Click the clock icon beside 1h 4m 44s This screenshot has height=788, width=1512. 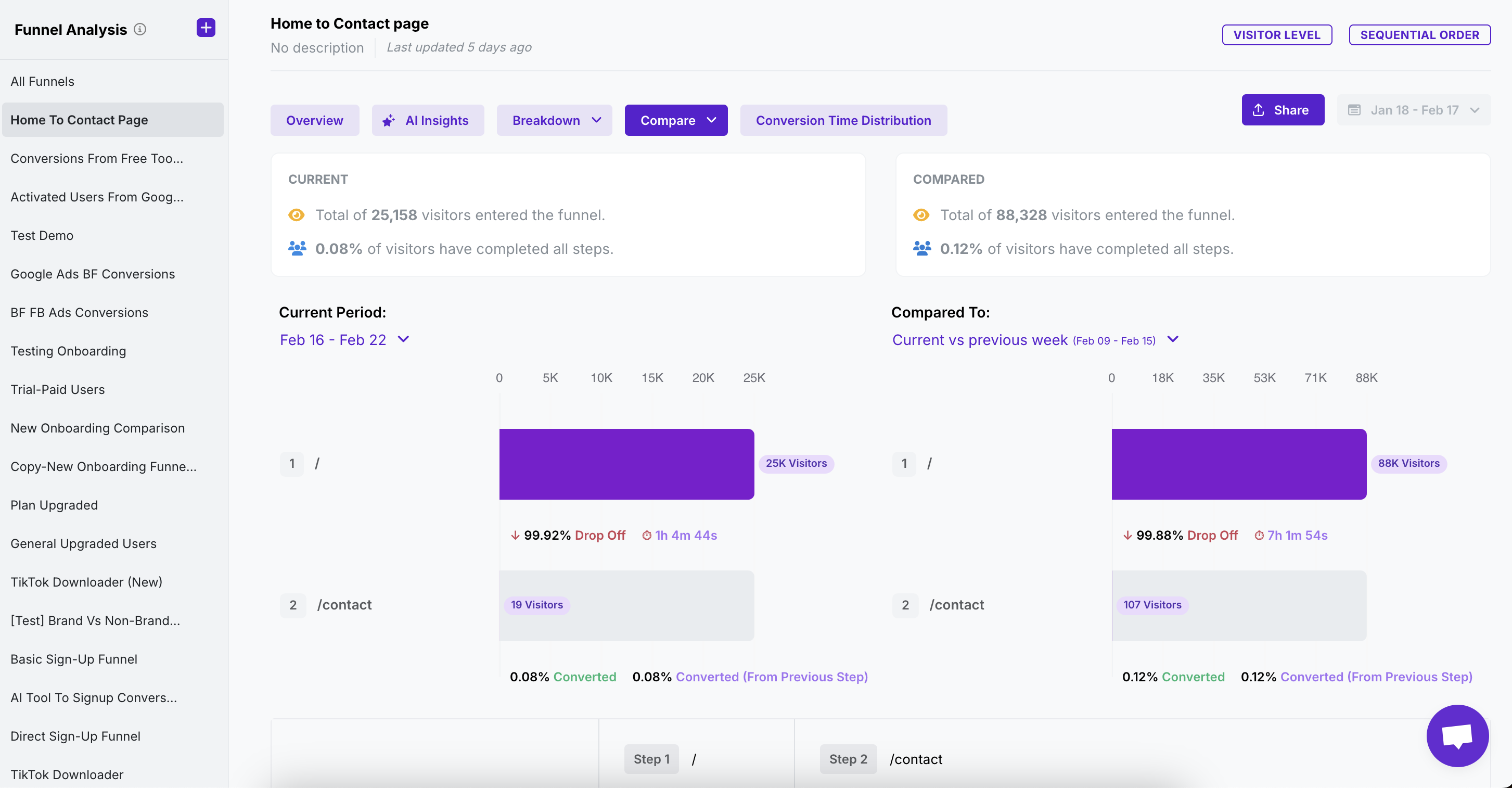click(x=646, y=536)
